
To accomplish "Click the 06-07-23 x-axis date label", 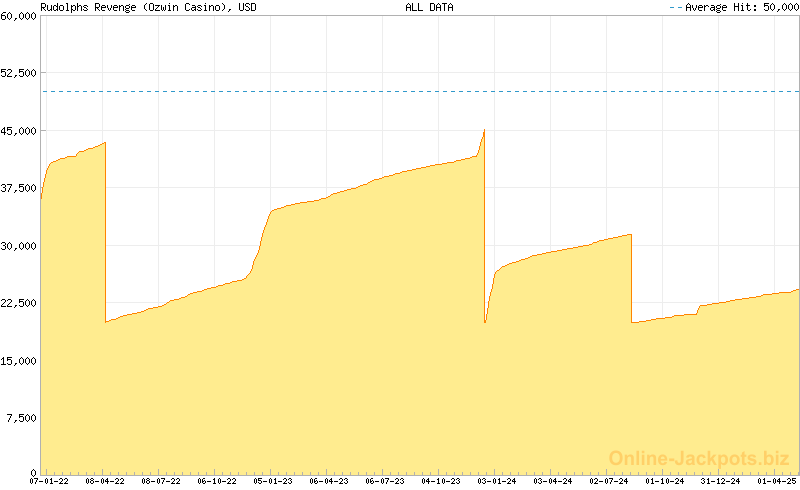I will (x=385, y=481).
